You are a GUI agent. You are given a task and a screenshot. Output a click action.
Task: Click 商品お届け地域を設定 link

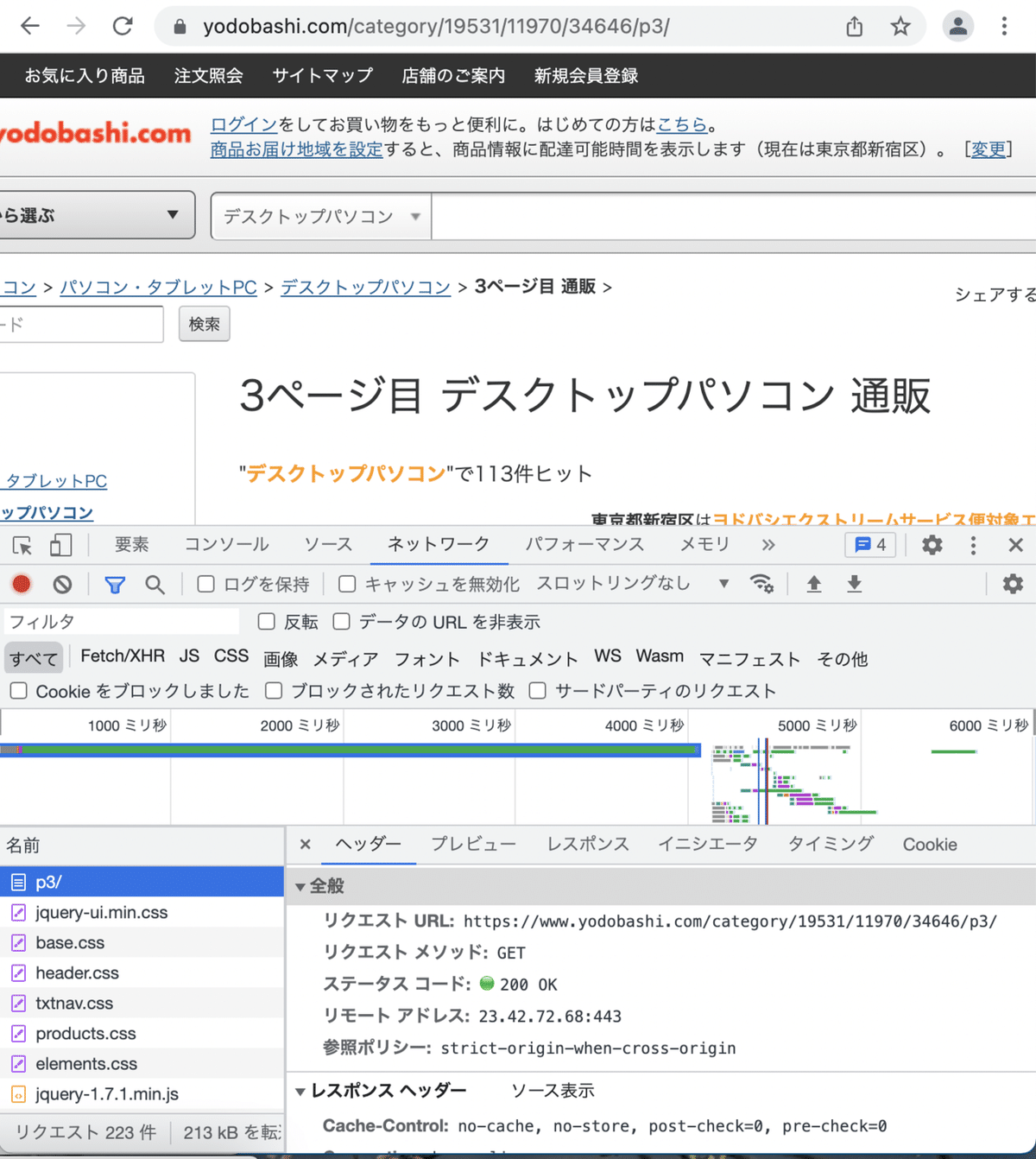pos(296,149)
